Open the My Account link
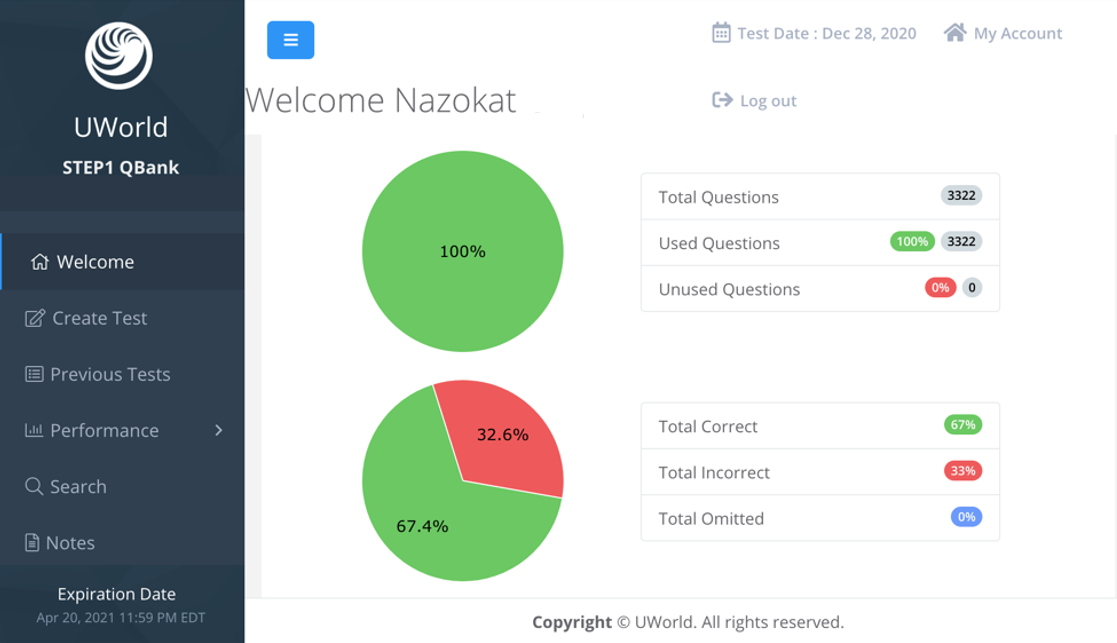1117x643 pixels. click(x=1018, y=33)
